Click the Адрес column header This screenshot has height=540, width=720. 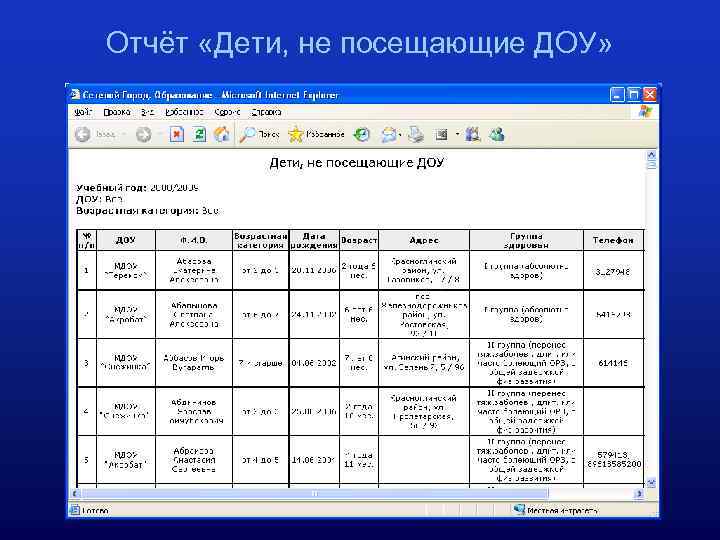[424, 240]
